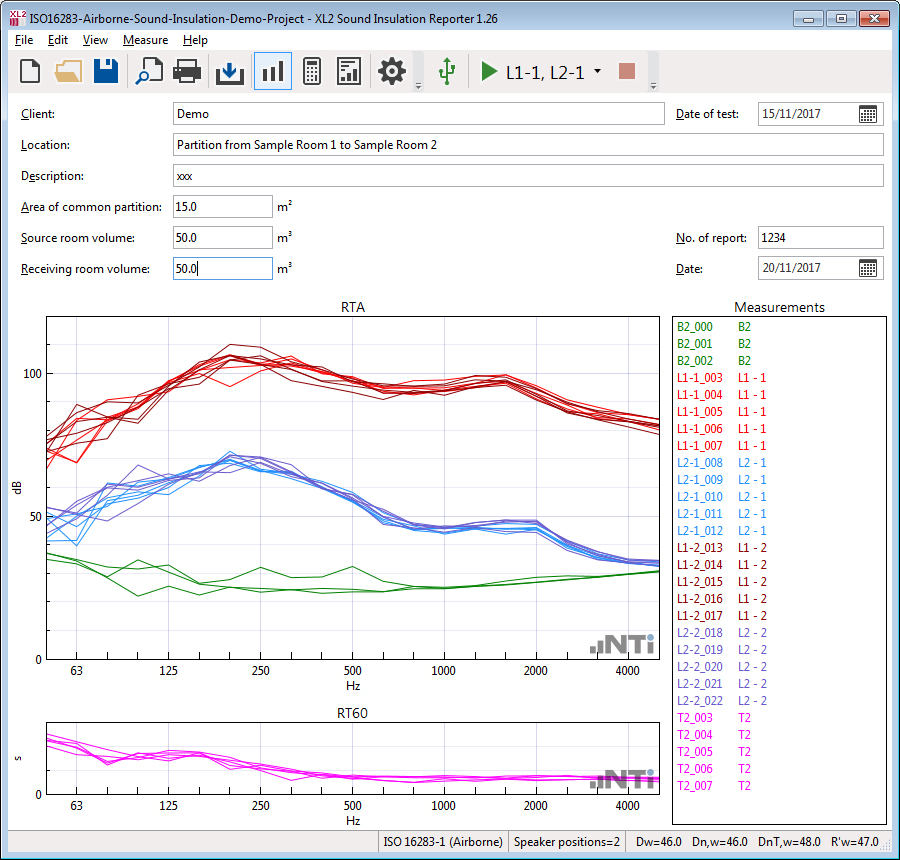Save project with the floppy disk icon
This screenshot has width=900, height=860.
tap(106, 71)
